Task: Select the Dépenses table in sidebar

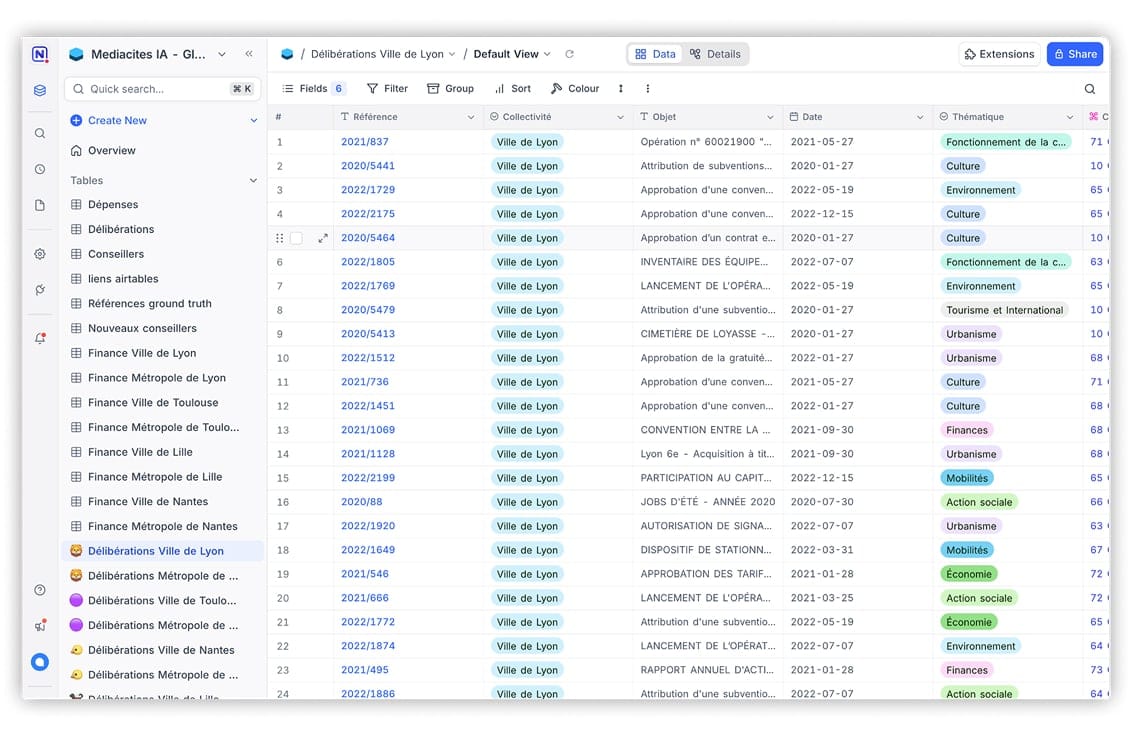Action: 113,205
